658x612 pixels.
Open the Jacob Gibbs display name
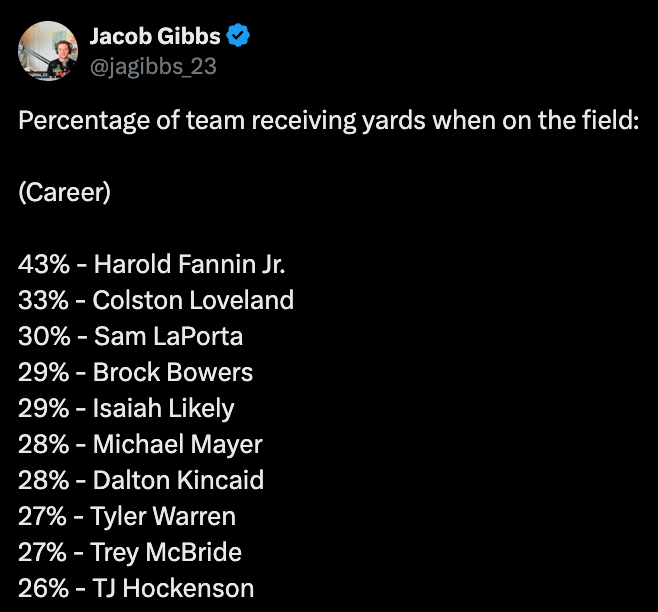[155, 36]
